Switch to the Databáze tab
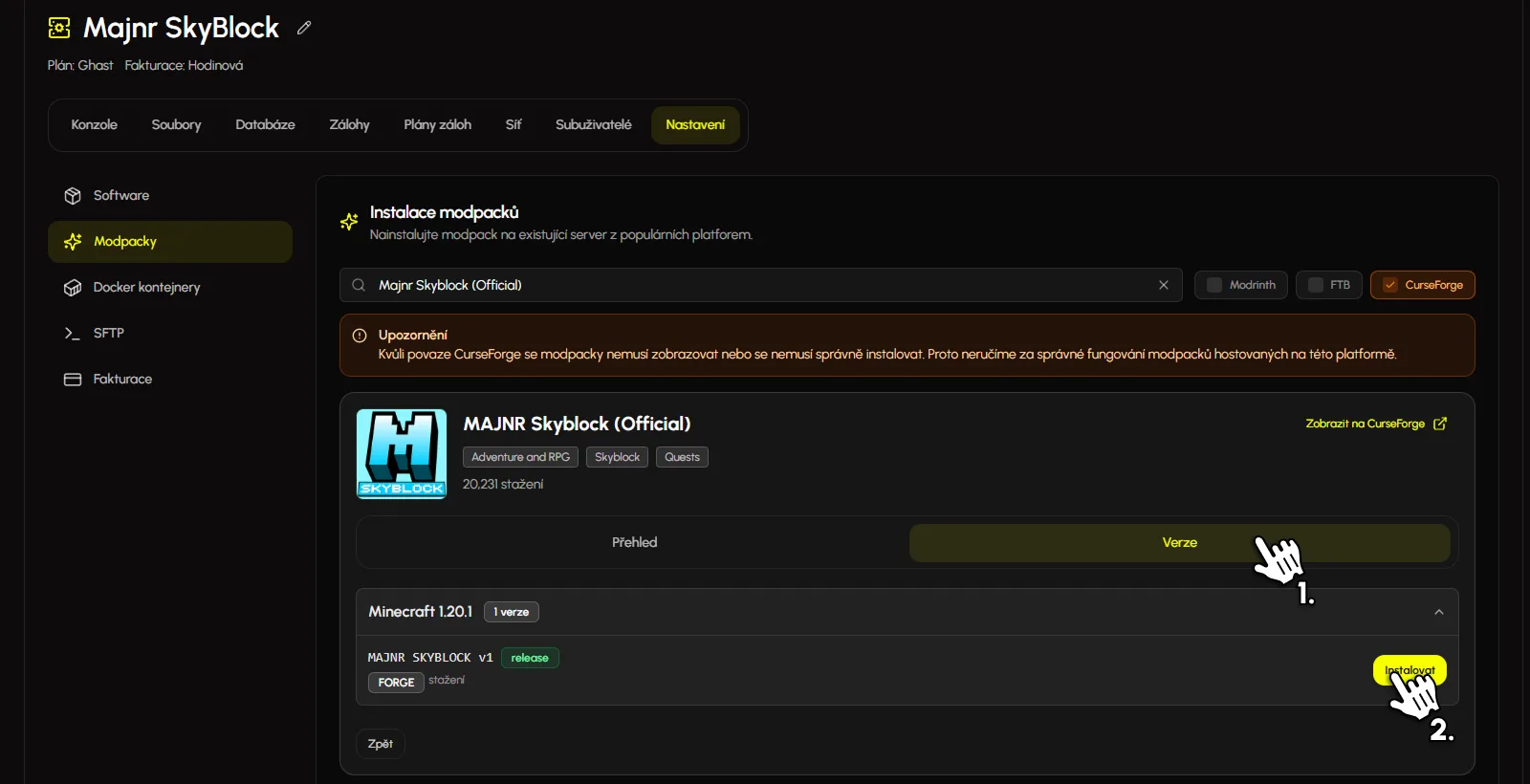Viewport: 1530px width, 784px height. coord(265,125)
